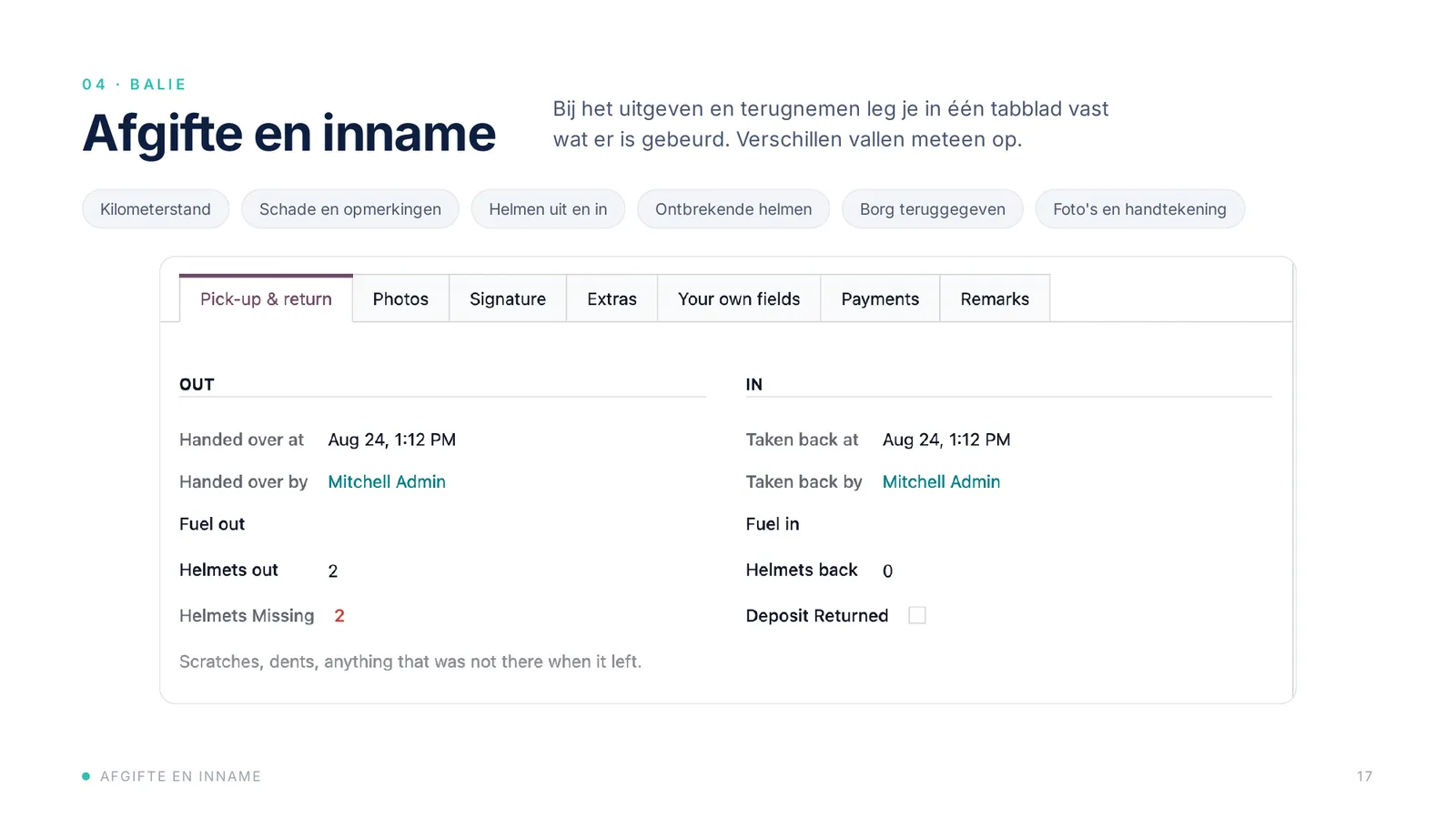
Task: Click the Fuel in label
Action: [773, 524]
